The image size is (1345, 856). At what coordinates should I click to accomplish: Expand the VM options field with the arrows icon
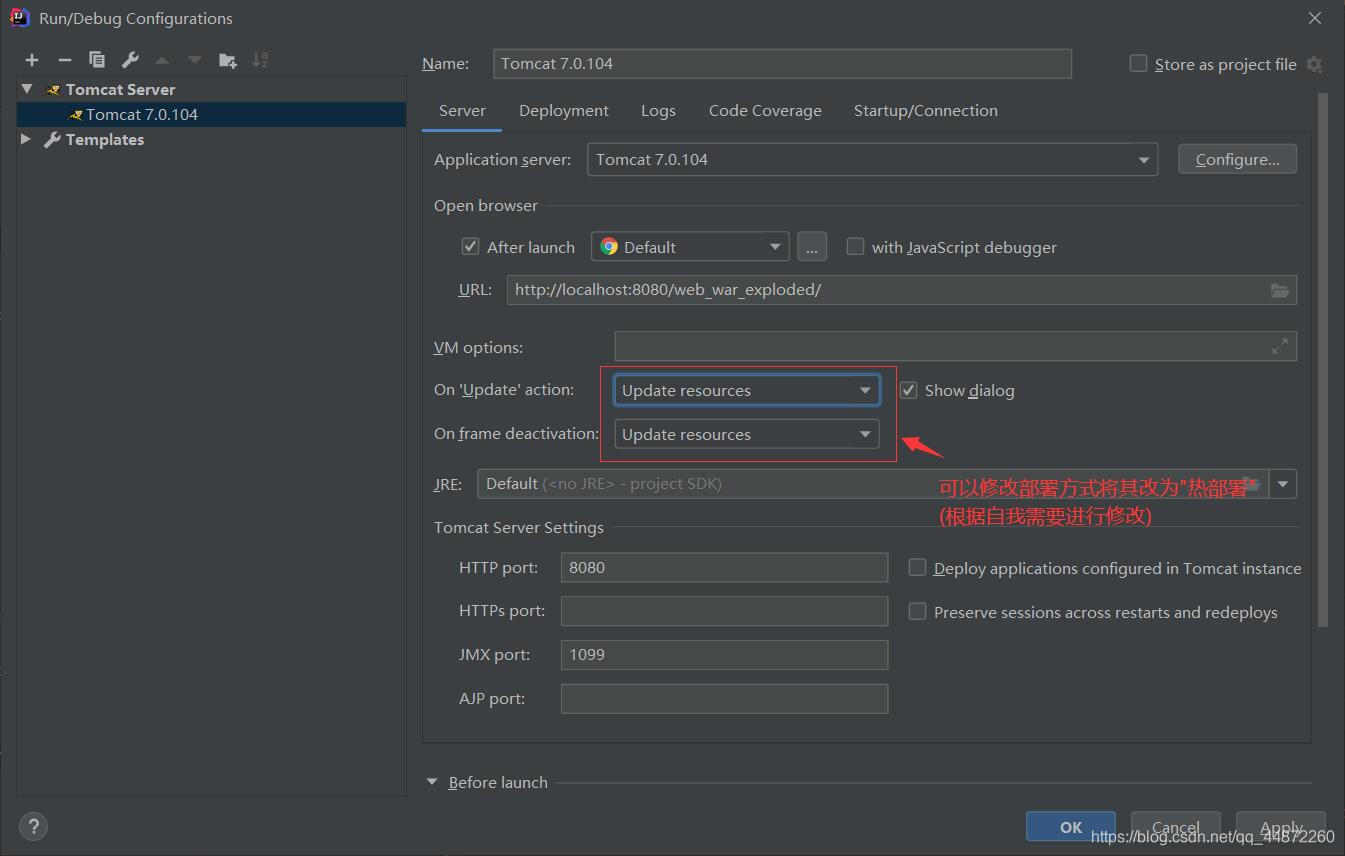click(x=1280, y=346)
